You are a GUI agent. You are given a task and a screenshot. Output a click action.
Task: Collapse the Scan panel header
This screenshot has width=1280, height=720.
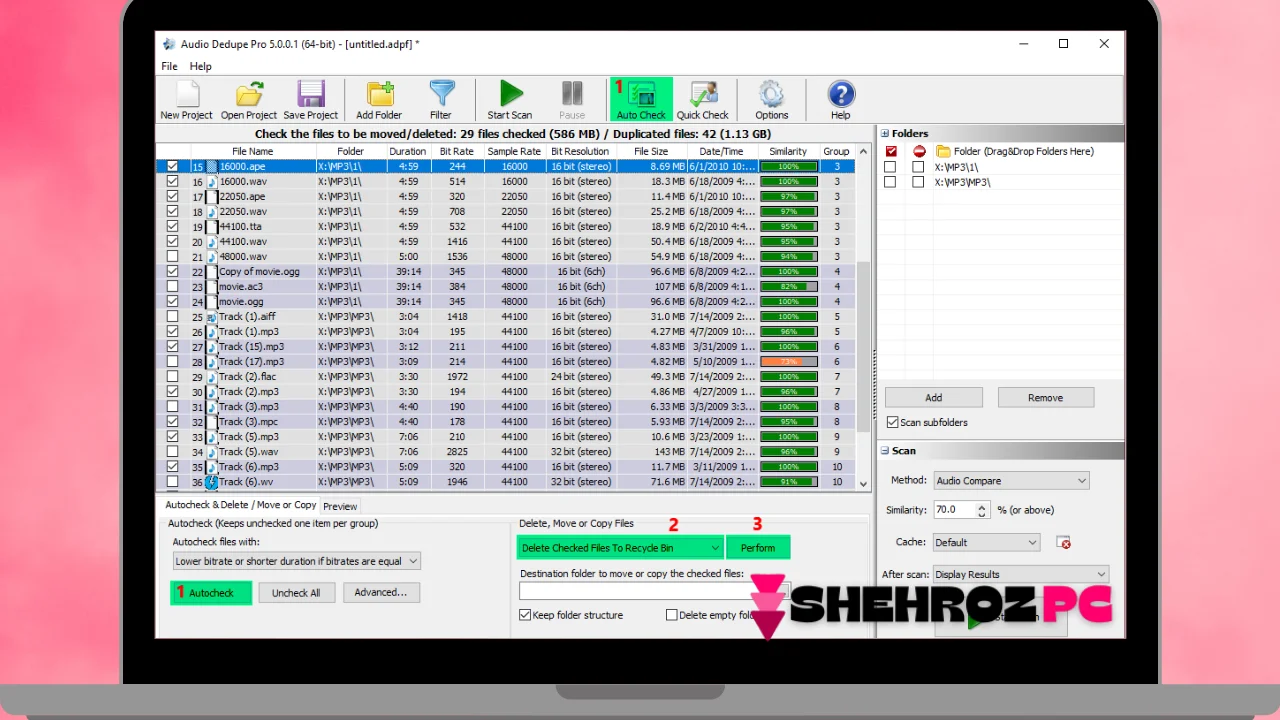click(x=885, y=451)
